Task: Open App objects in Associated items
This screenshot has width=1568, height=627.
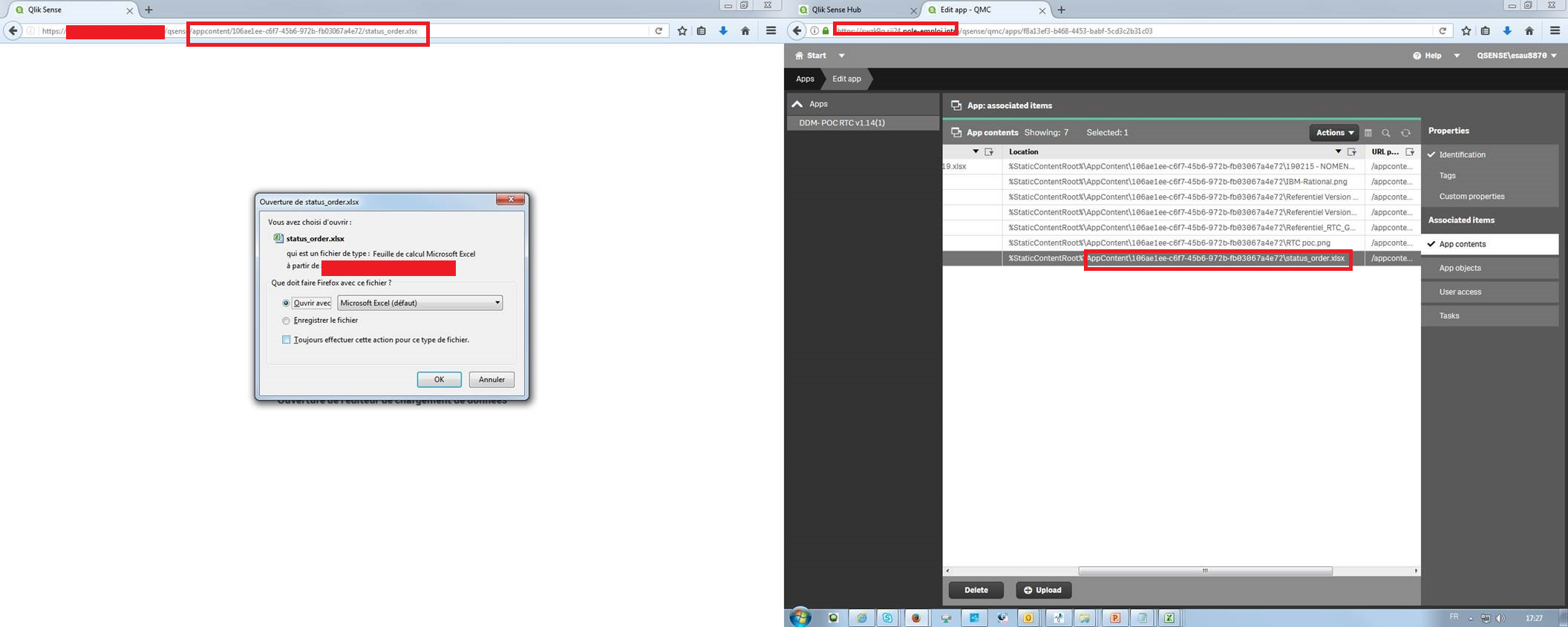Action: point(1490,268)
